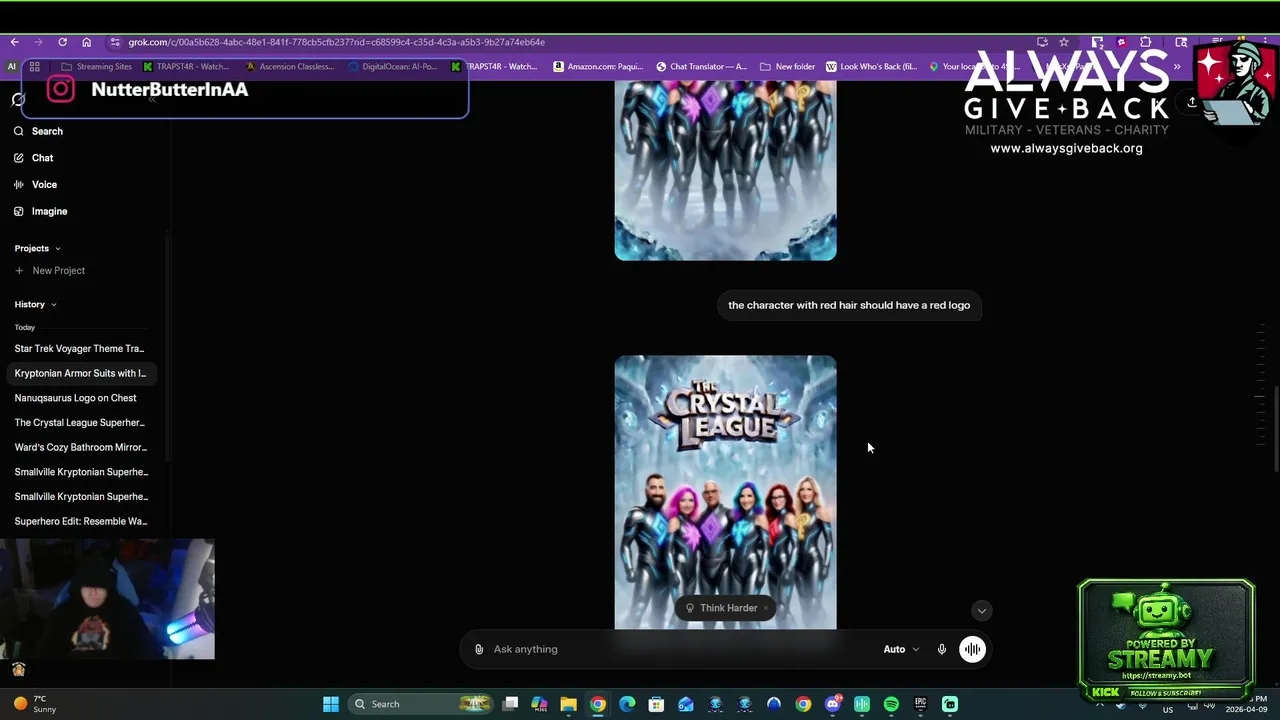This screenshot has width=1280, height=720.
Task: Click the weather widget showing Sunny
Action: point(35,704)
